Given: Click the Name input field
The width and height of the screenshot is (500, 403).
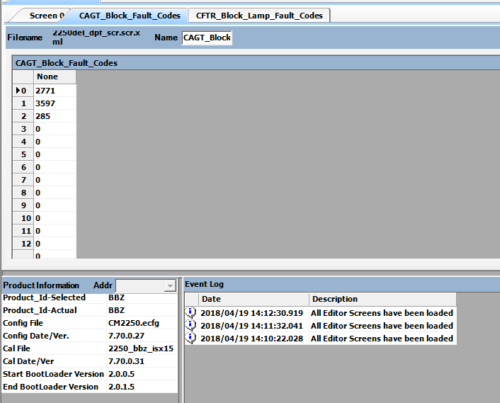Looking at the screenshot, I should 207,38.
